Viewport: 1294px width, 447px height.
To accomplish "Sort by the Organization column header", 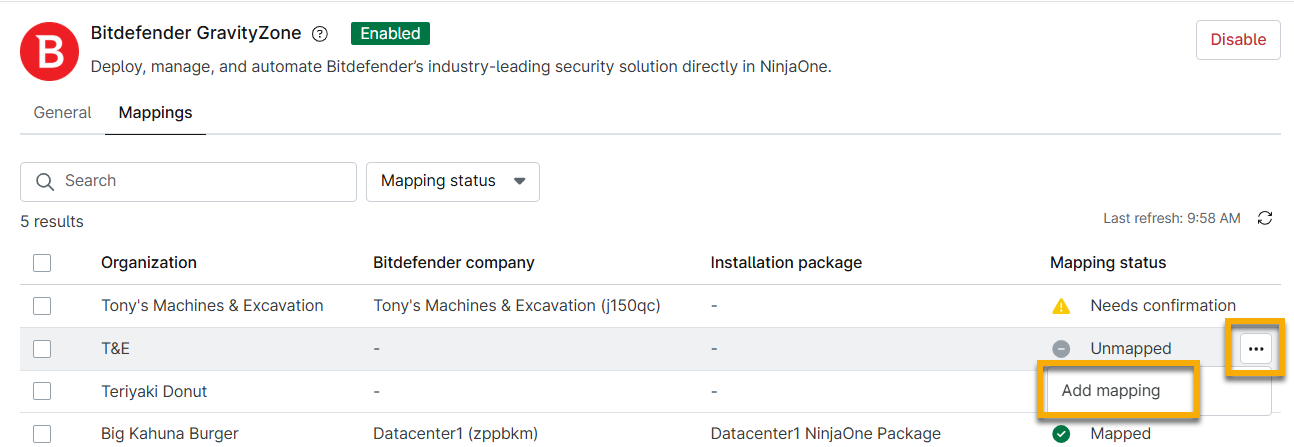I will [x=149, y=263].
